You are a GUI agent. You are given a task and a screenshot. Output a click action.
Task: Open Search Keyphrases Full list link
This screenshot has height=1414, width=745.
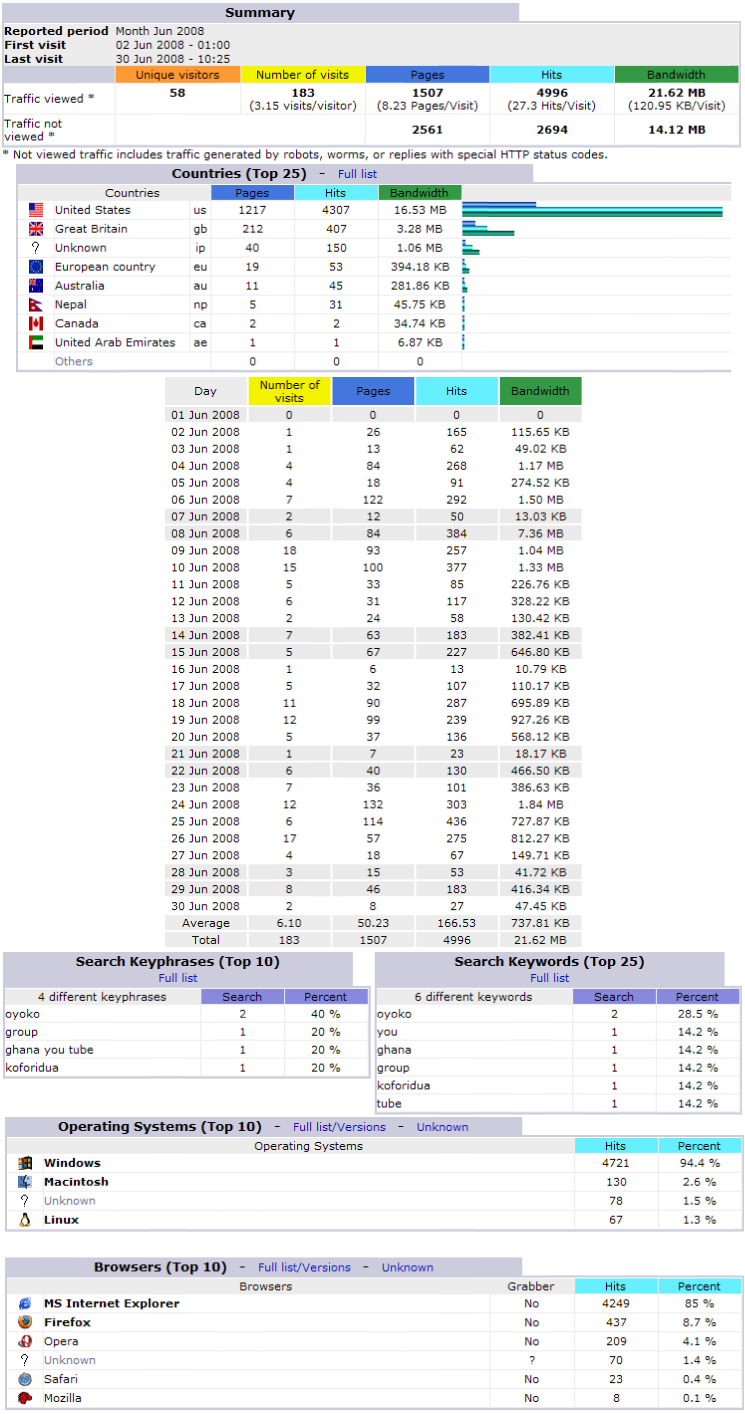[178, 978]
